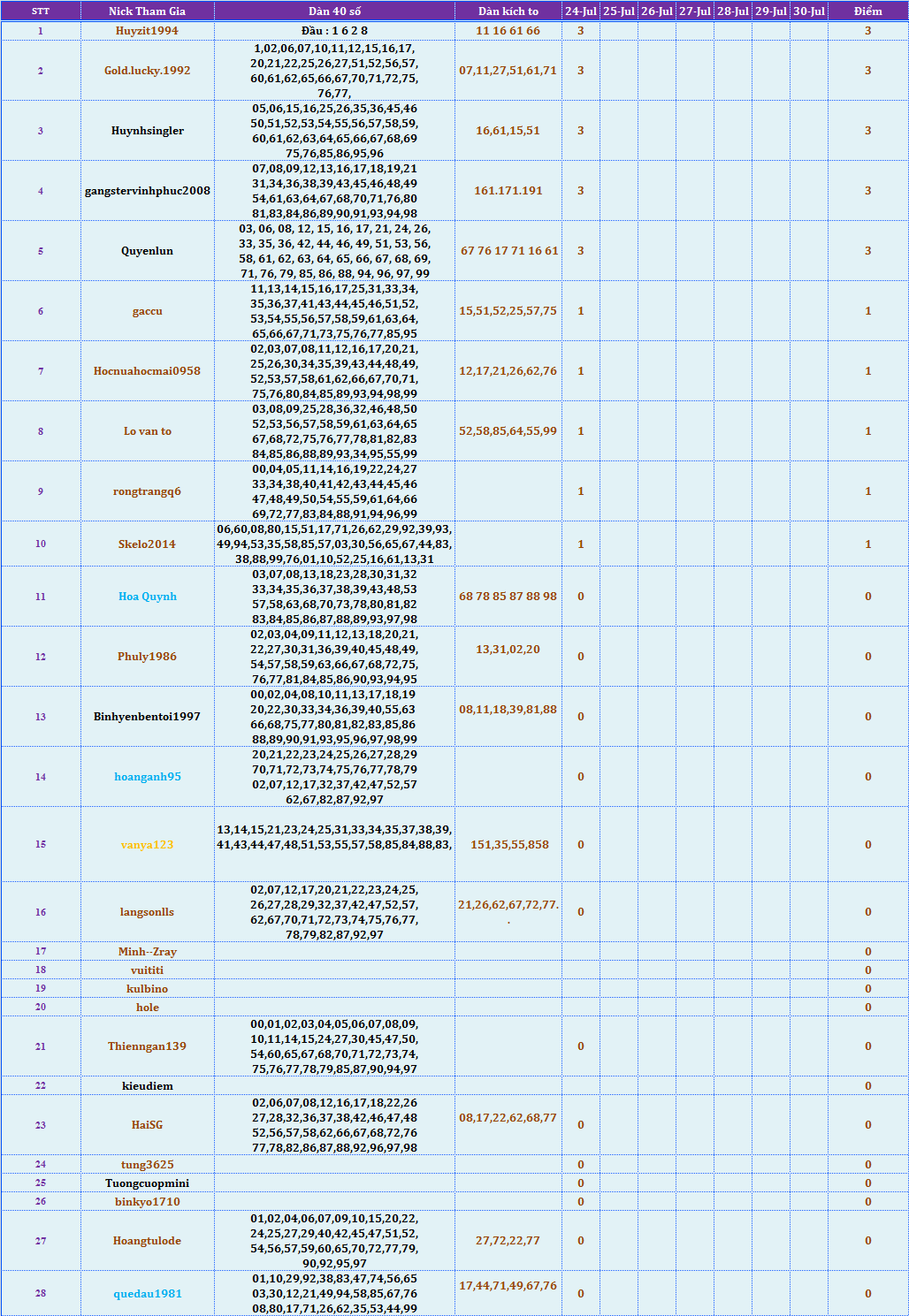Select the Huynhsingler nickname
909x1316 pixels.
147,131
